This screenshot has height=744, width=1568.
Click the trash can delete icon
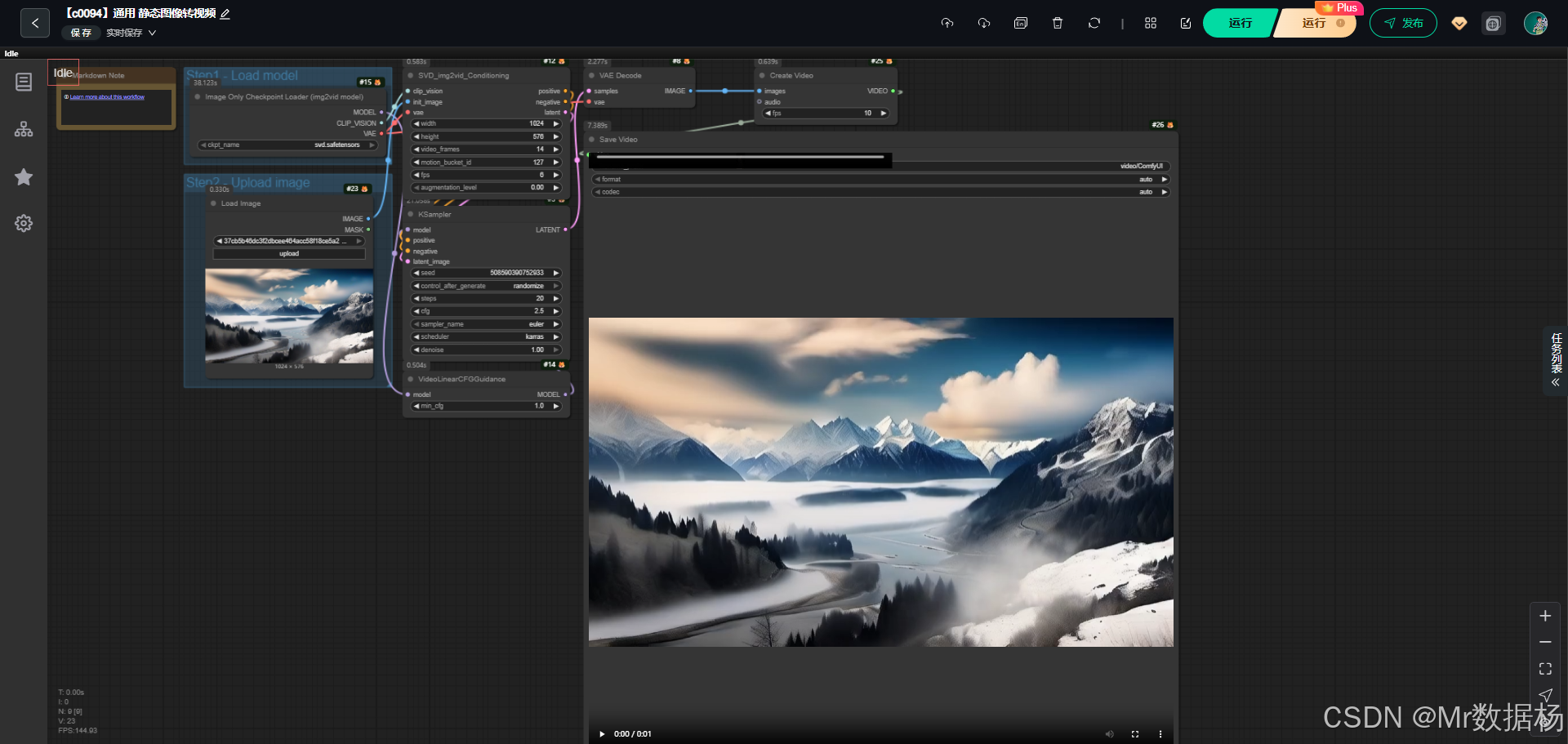[x=1058, y=23]
